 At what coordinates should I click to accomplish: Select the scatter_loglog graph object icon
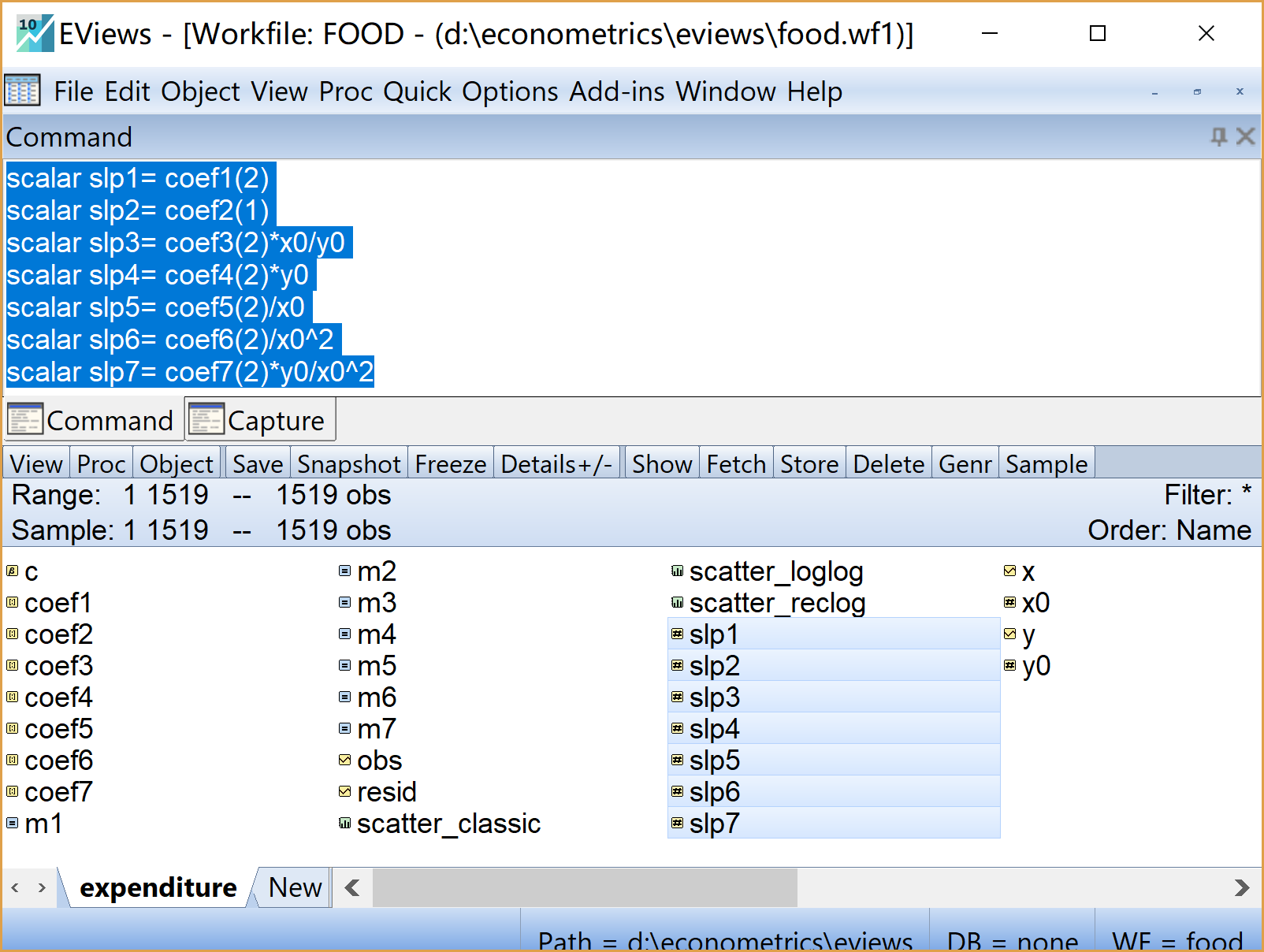tap(677, 571)
